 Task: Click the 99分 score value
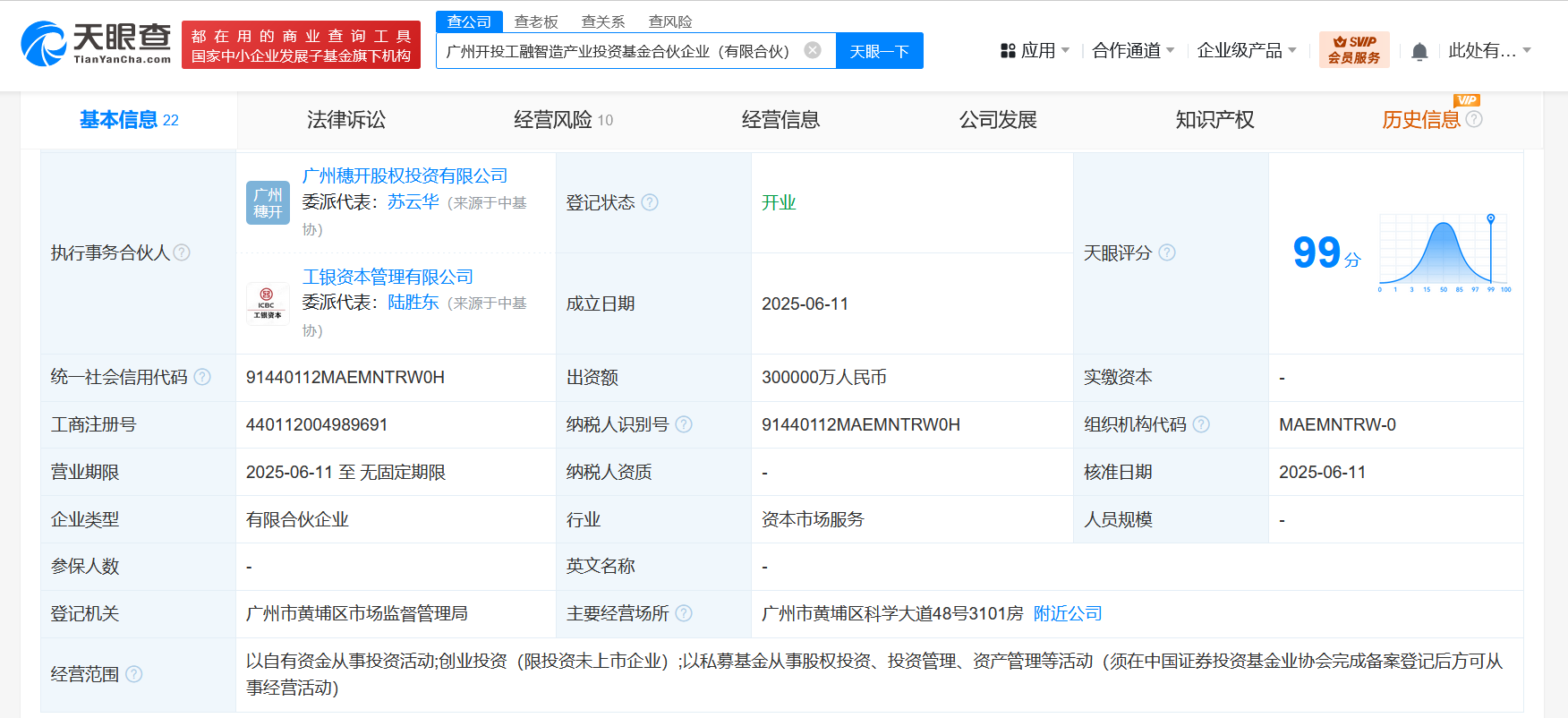(x=1327, y=252)
